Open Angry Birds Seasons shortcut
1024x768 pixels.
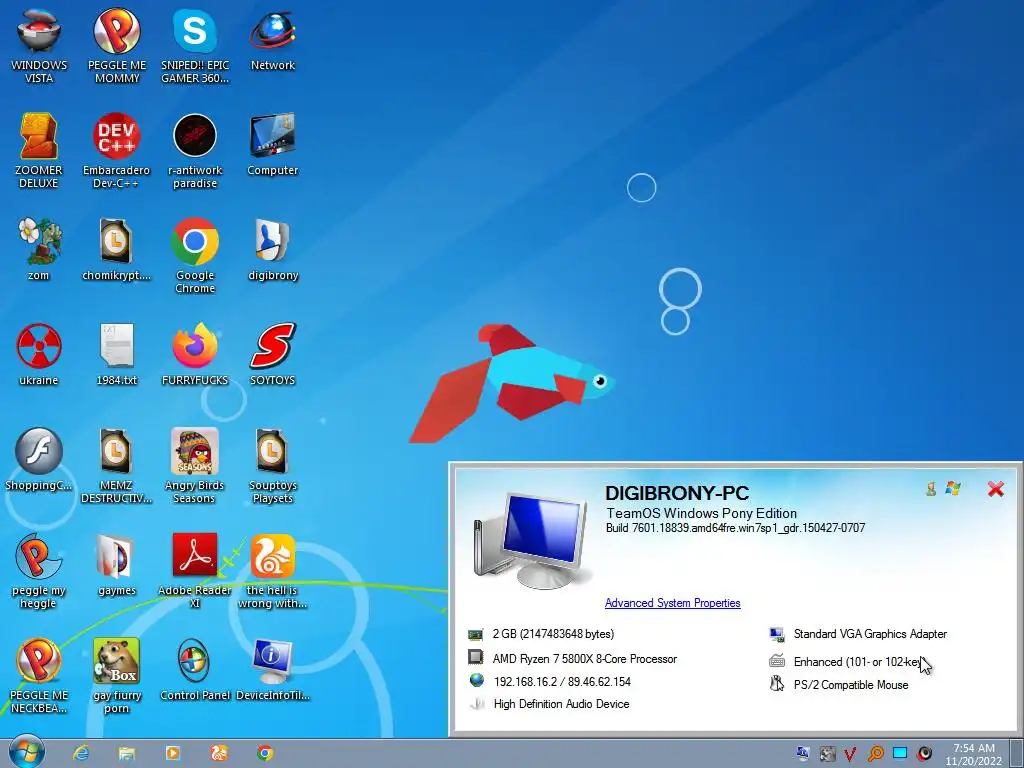pos(195,466)
